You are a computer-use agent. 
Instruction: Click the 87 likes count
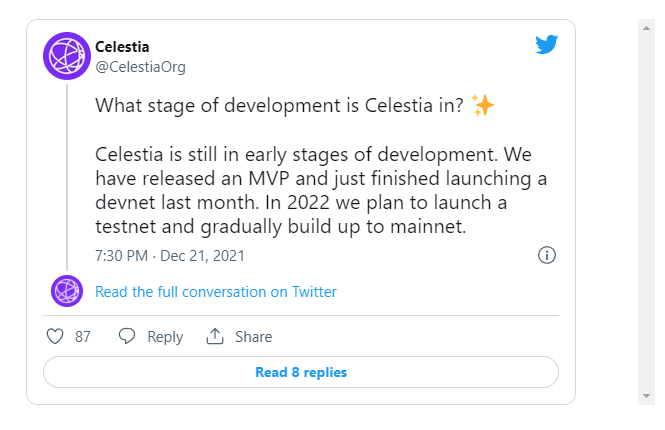tap(83, 337)
